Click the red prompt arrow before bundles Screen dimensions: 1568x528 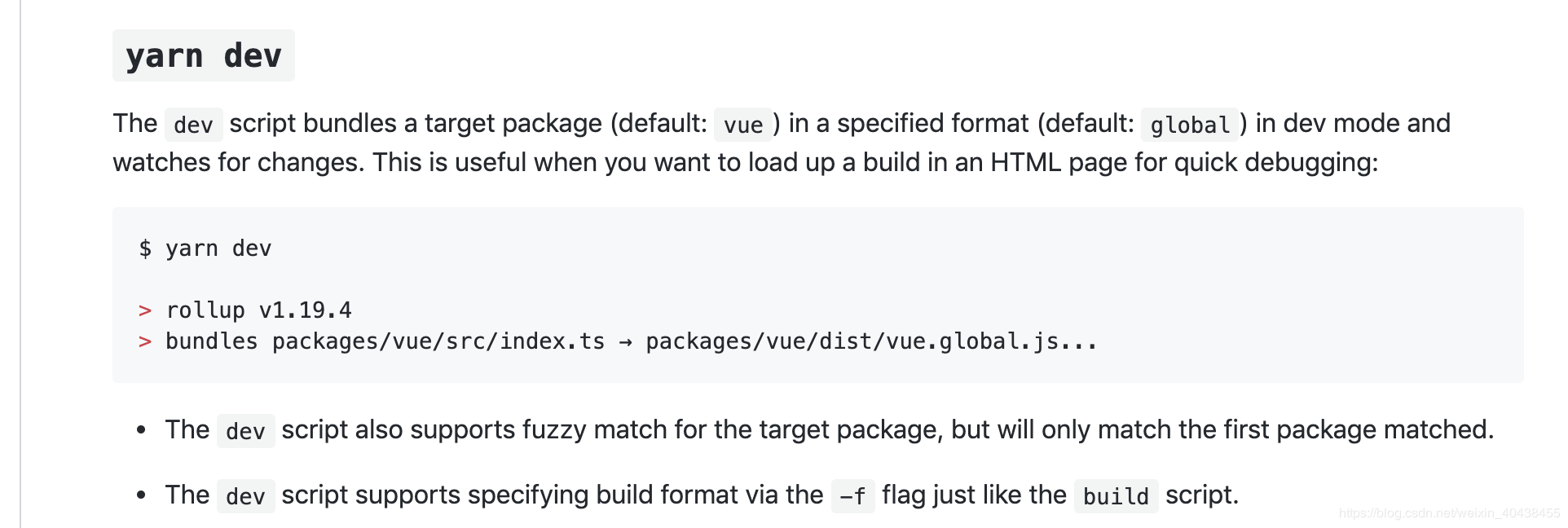(x=145, y=341)
